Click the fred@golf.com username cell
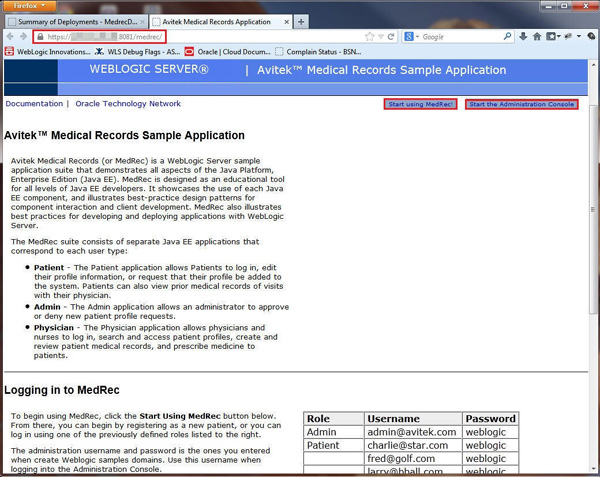This screenshot has height=477, width=600. 412,459
